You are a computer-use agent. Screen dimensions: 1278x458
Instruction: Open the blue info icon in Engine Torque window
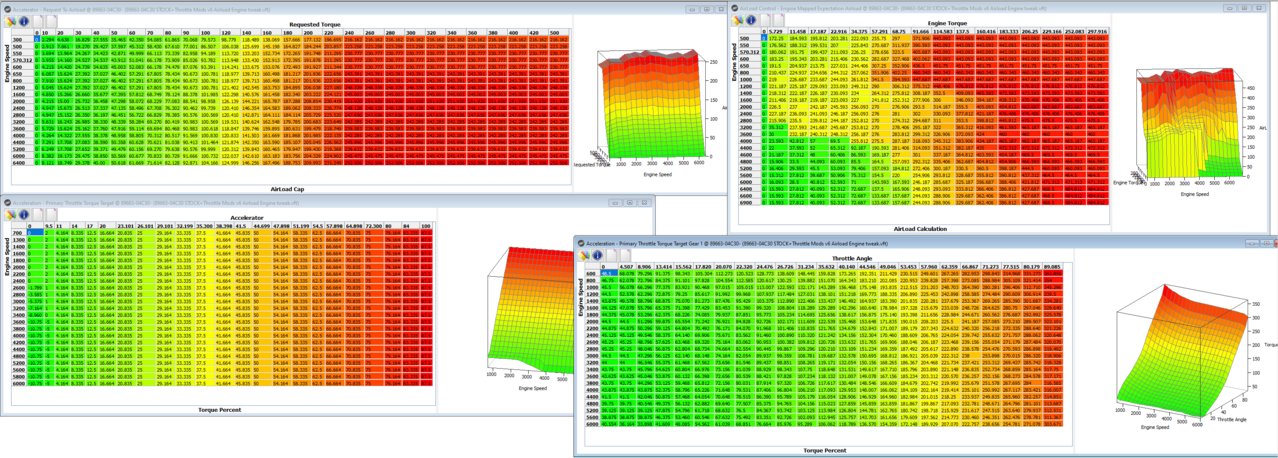point(751,20)
